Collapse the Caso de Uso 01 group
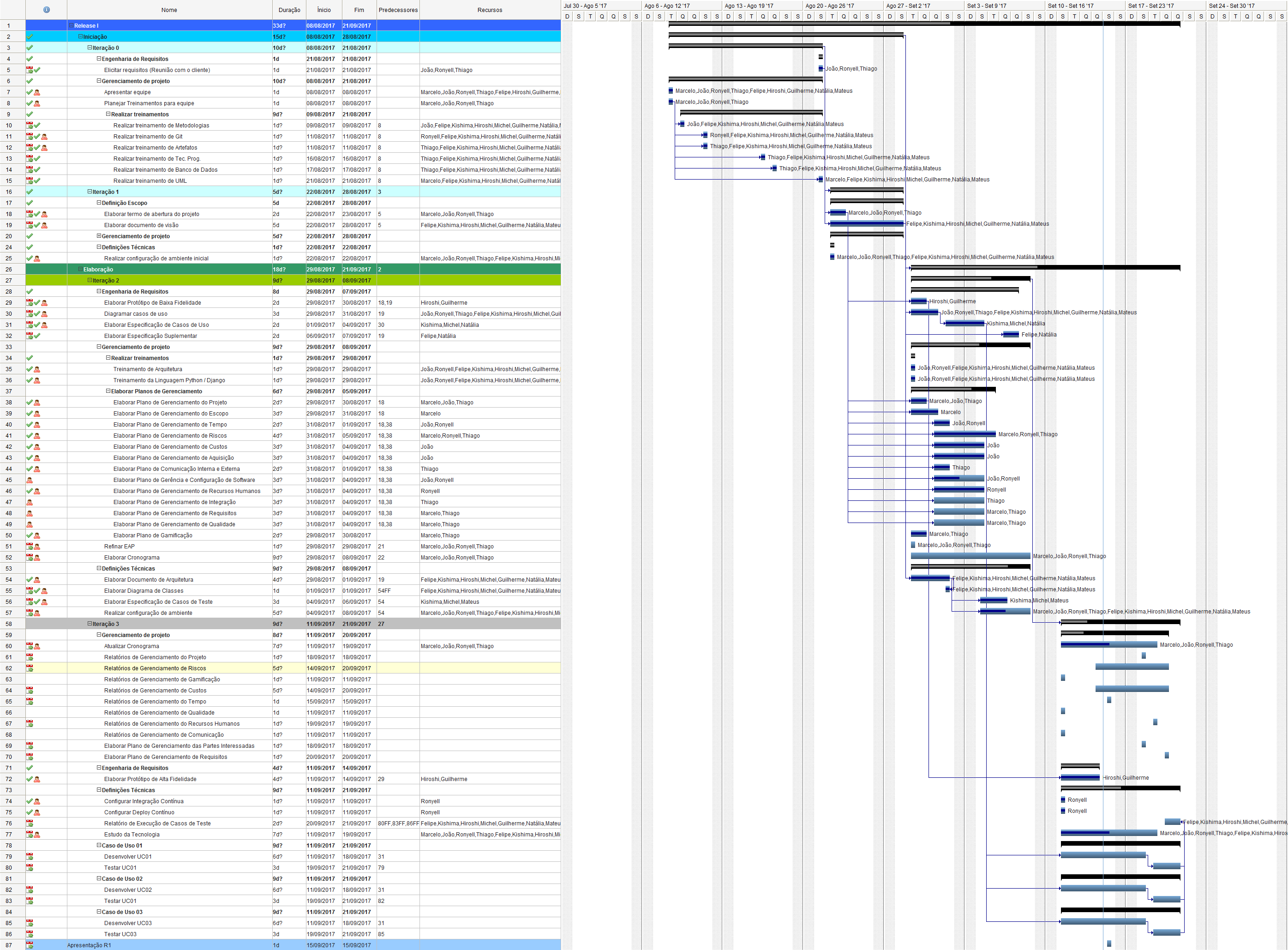 pos(99,845)
